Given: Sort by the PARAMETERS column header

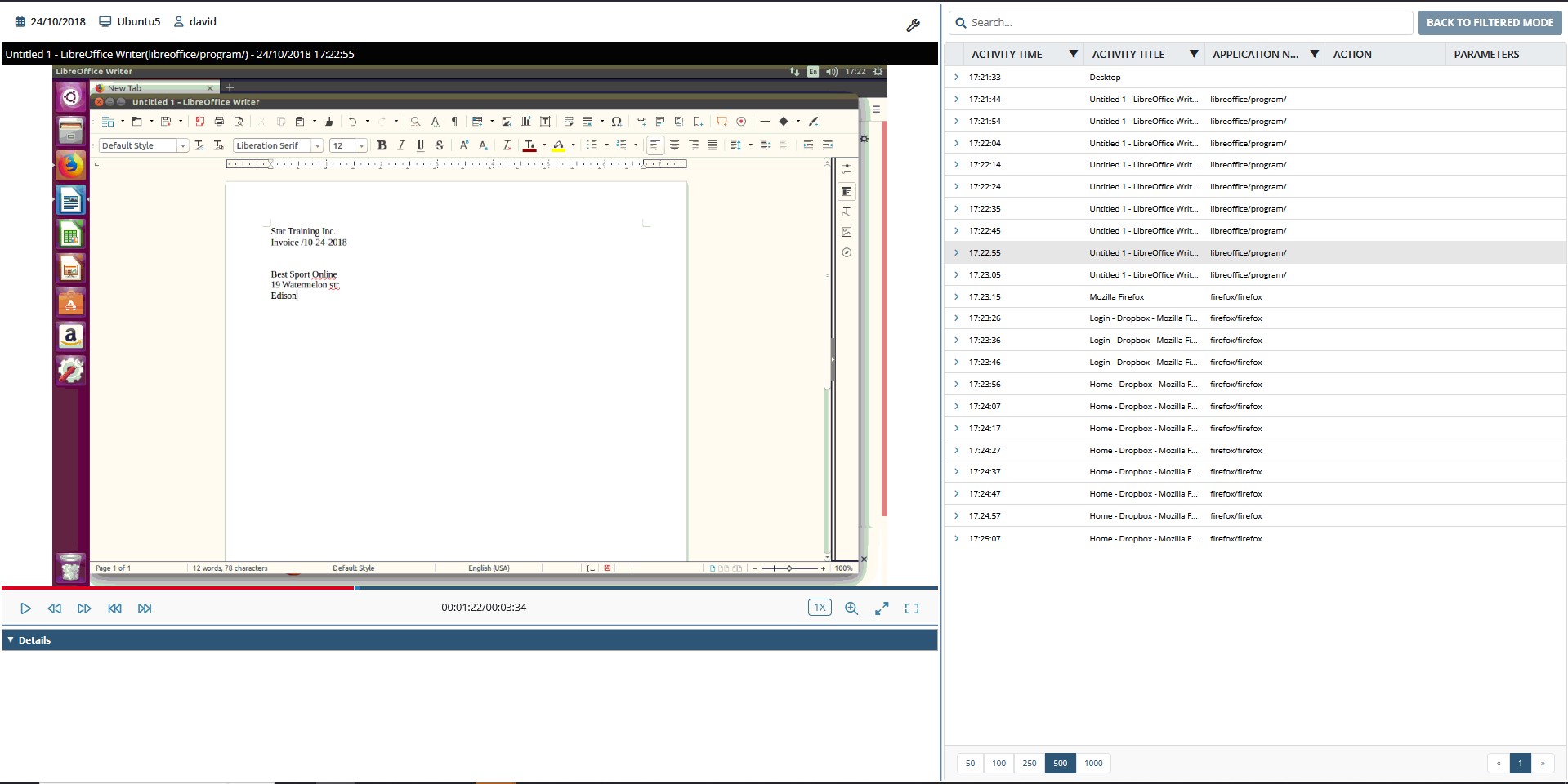Looking at the screenshot, I should pyautogui.click(x=1486, y=55).
